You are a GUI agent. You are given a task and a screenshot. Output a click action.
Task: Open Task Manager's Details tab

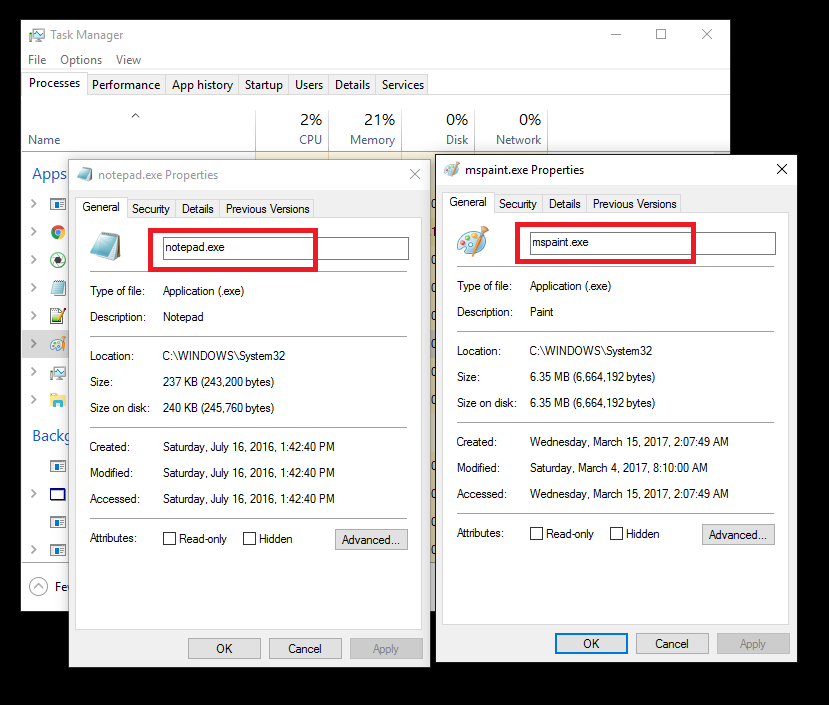pos(352,85)
